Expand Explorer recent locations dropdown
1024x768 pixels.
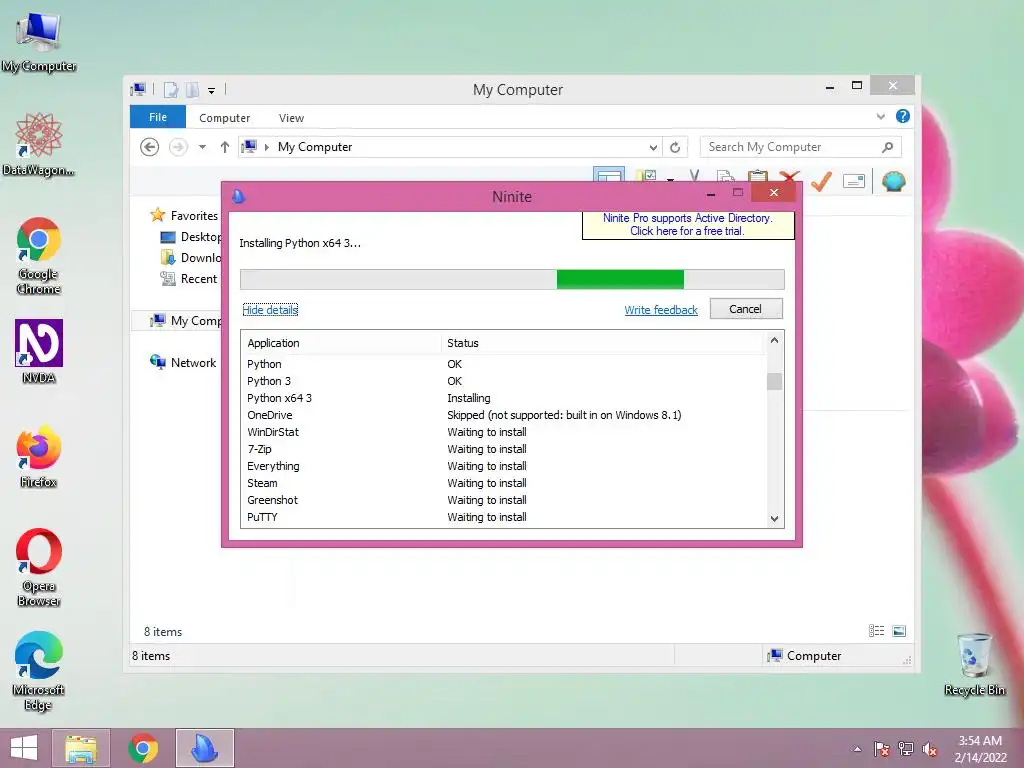click(x=202, y=147)
